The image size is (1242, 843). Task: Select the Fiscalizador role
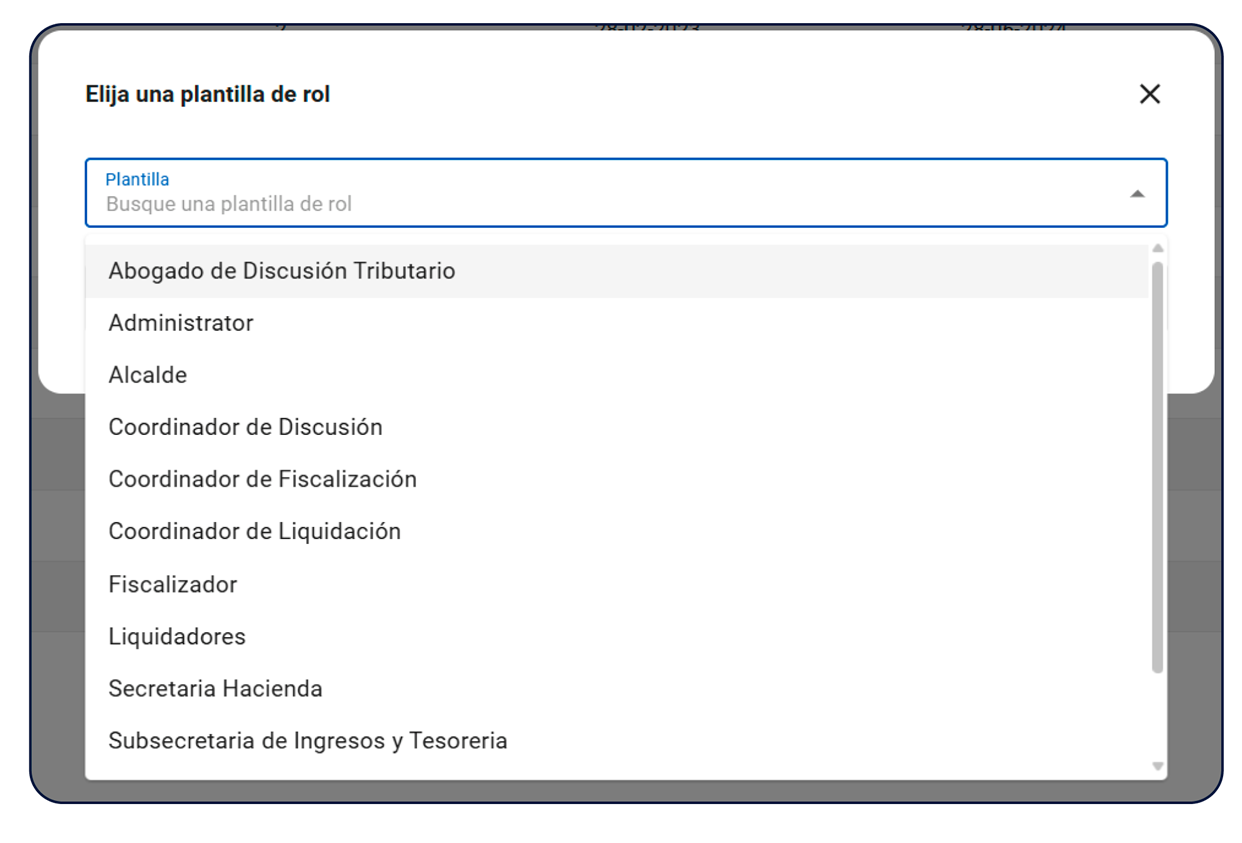173,584
